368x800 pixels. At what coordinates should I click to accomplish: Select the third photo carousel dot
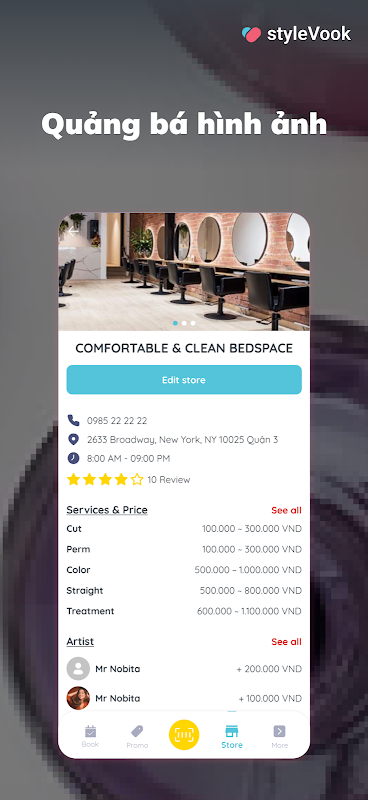(x=193, y=323)
